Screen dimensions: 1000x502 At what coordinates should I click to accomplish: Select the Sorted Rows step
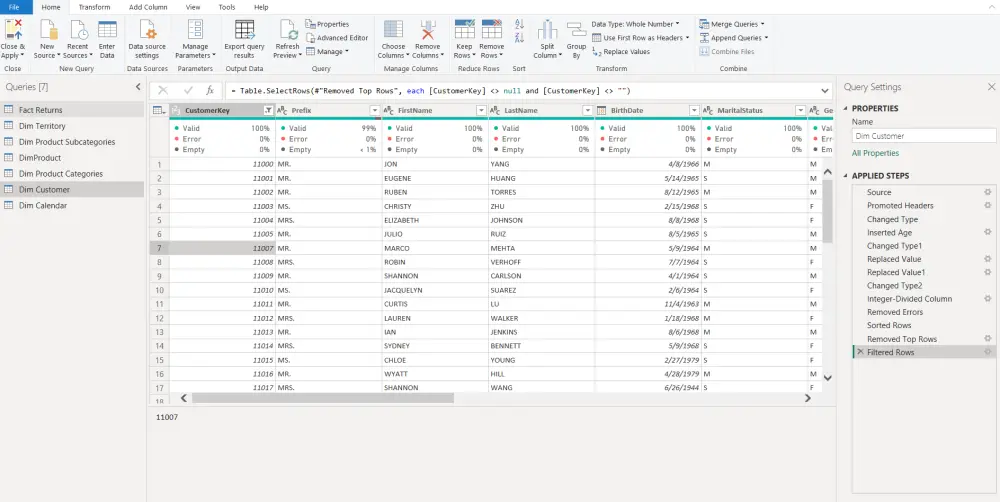(923, 325)
